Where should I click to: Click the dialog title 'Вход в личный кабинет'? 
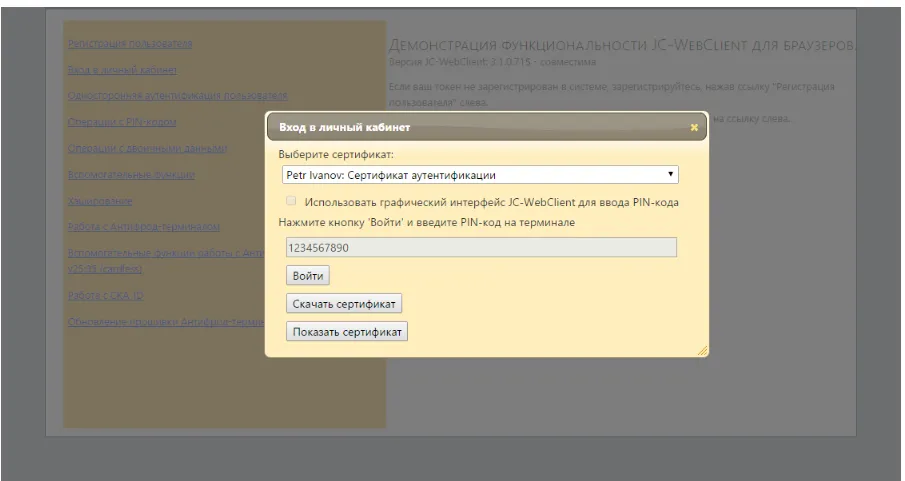click(x=345, y=127)
